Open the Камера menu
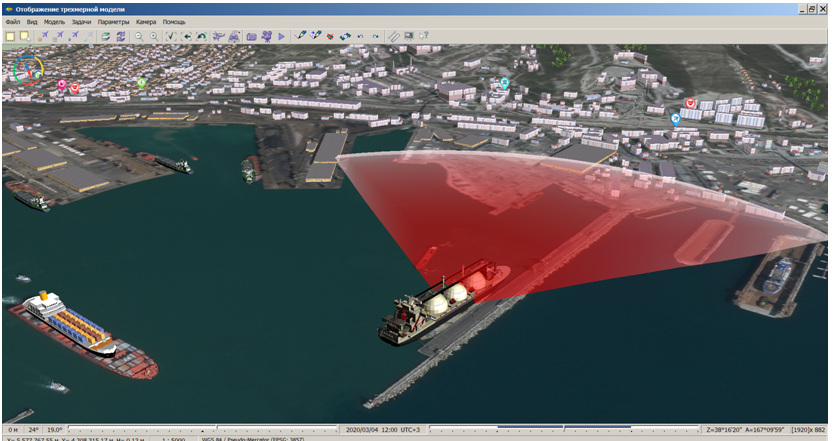The image size is (834, 441). [146, 21]
